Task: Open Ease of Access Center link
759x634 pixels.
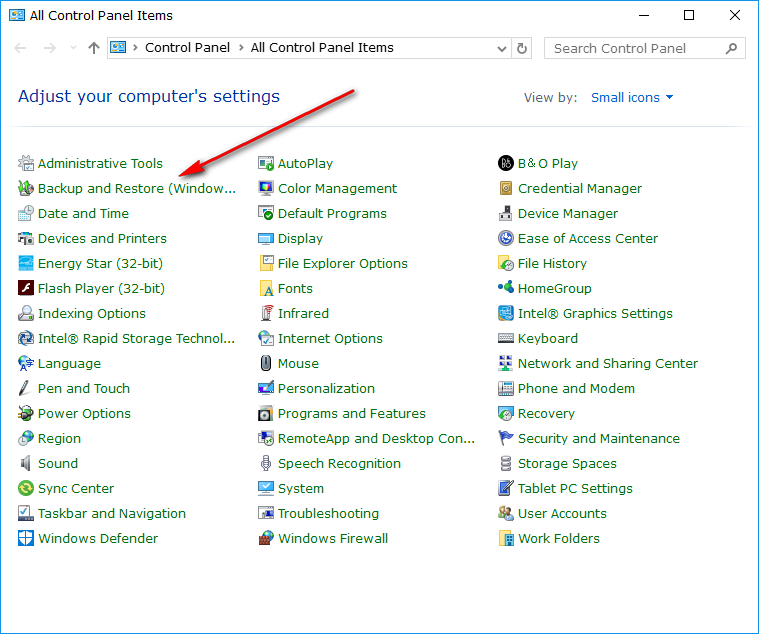Action: click(588, 239)
